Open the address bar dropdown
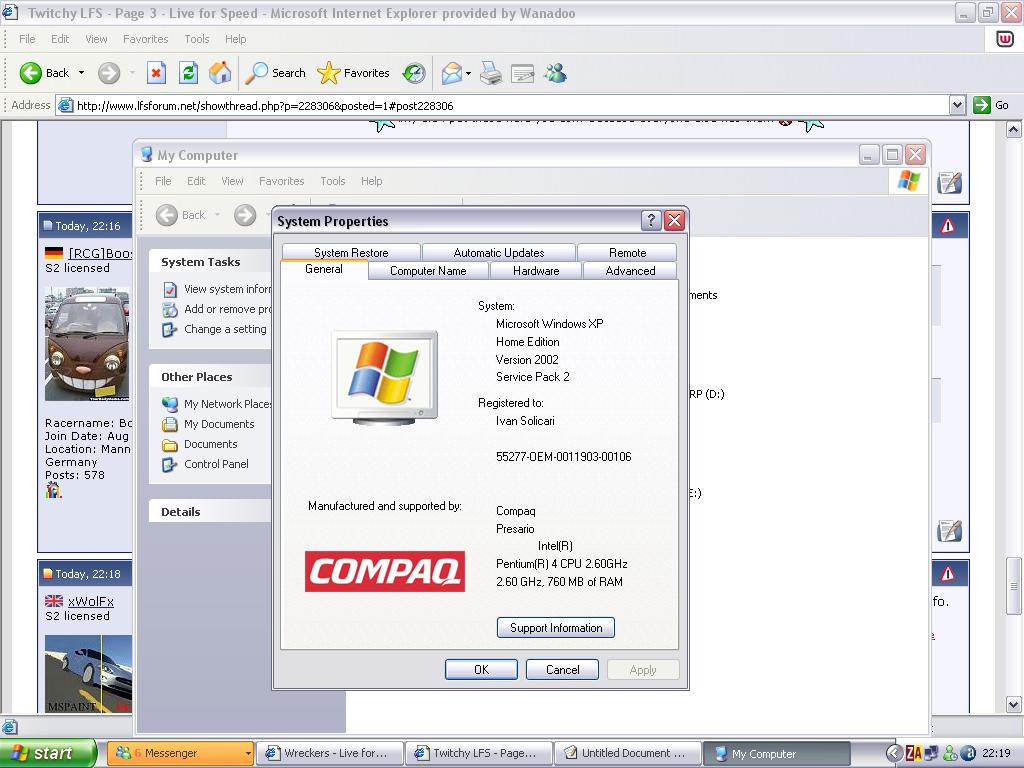Image resolution: width=1024 pixels, height=768 pixels. coord(957,105)
